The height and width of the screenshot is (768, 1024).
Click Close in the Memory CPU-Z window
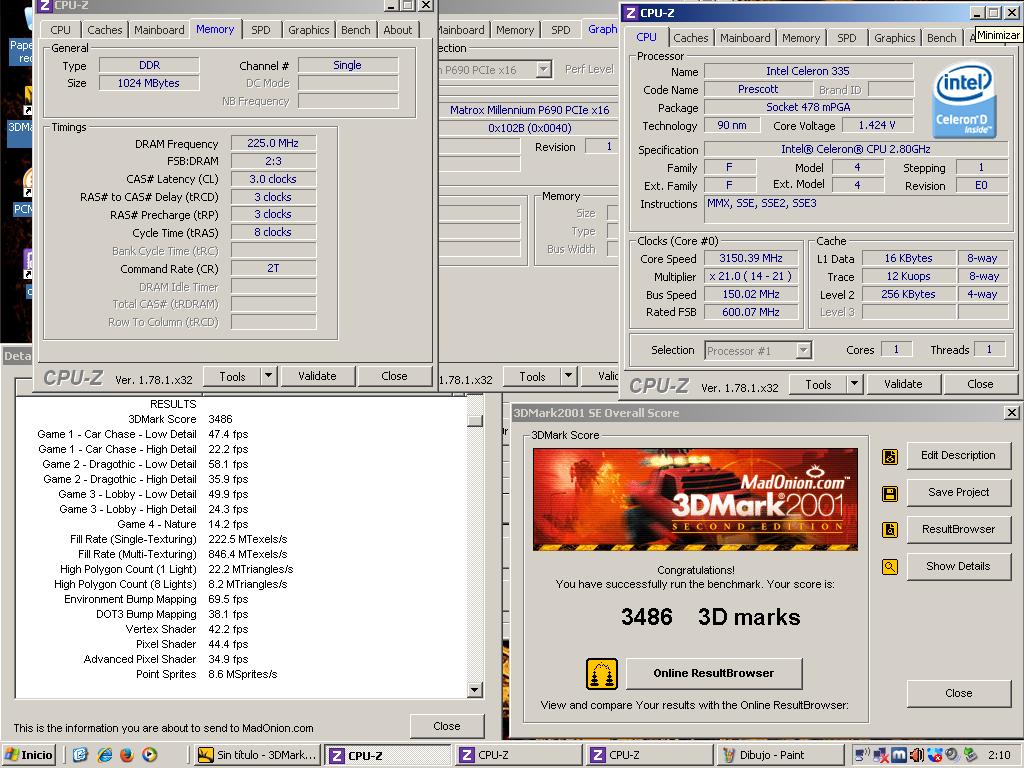click(x=394, y=376)
